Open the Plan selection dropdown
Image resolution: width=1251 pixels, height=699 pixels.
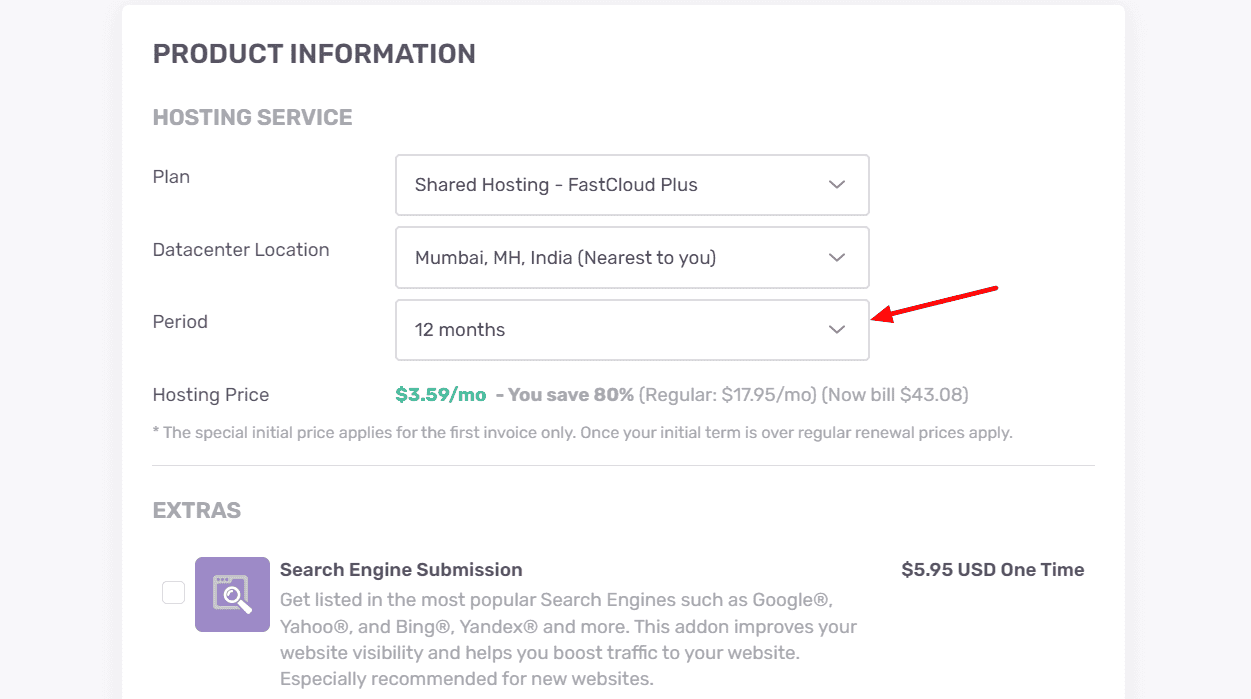(x=632, y=185)
